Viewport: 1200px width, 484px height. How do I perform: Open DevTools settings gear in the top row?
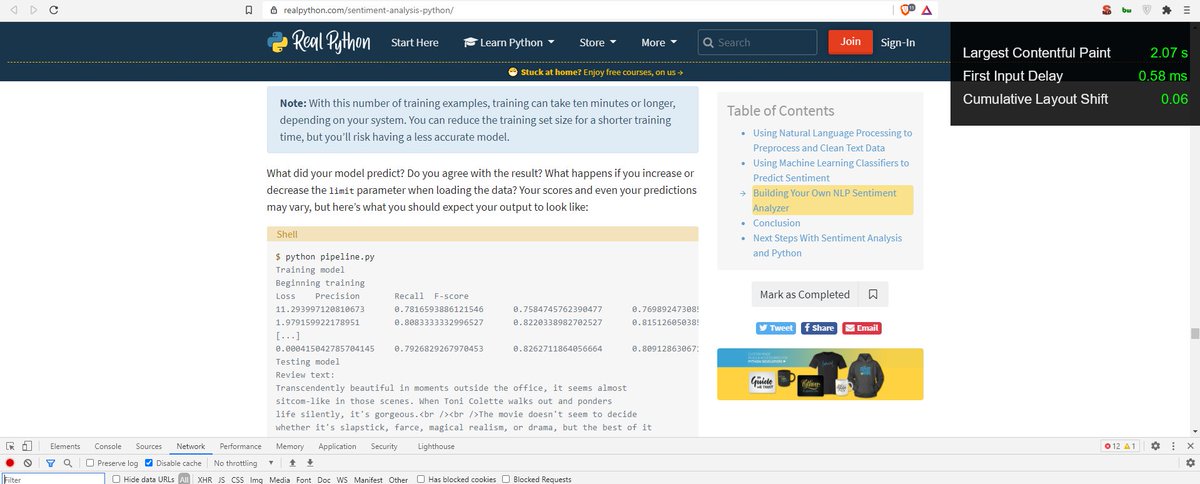pos(1155,446)
